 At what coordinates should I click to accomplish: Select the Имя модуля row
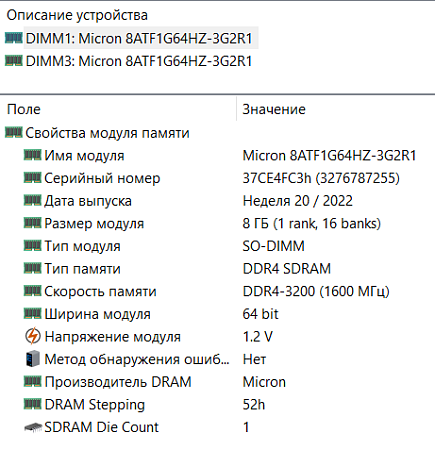click(x=217, y=155)
